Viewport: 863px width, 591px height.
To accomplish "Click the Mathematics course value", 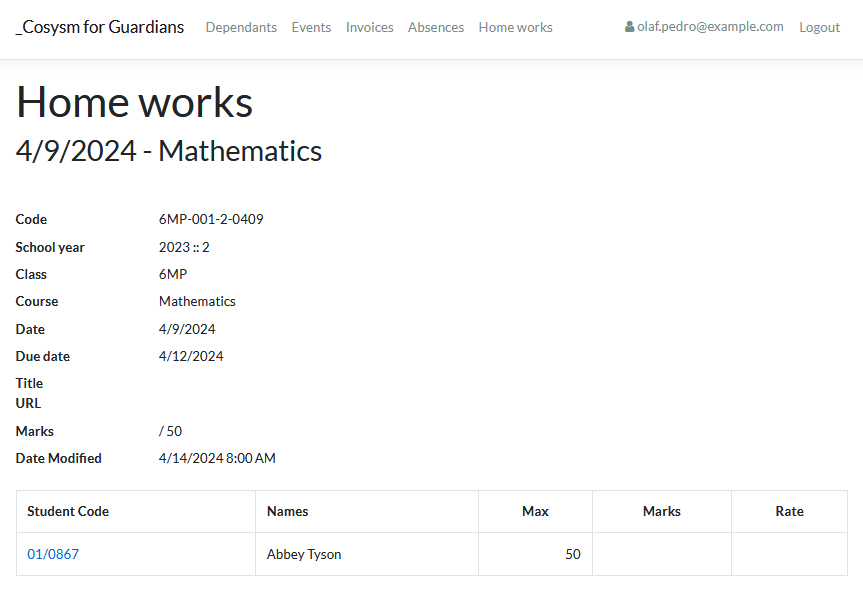I will point(197,301).
